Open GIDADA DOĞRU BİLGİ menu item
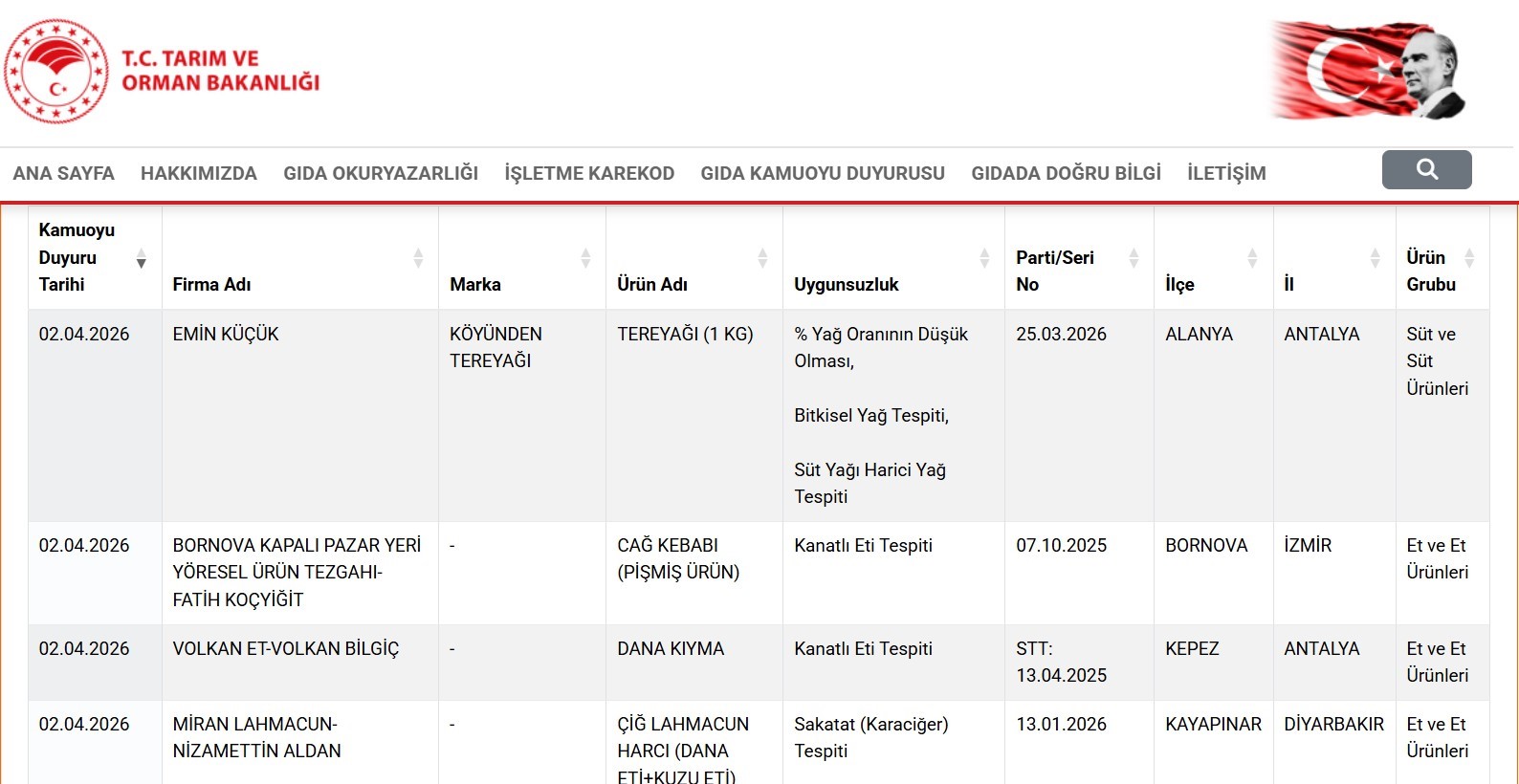The image size is (1519, 784). (1066, 173)
